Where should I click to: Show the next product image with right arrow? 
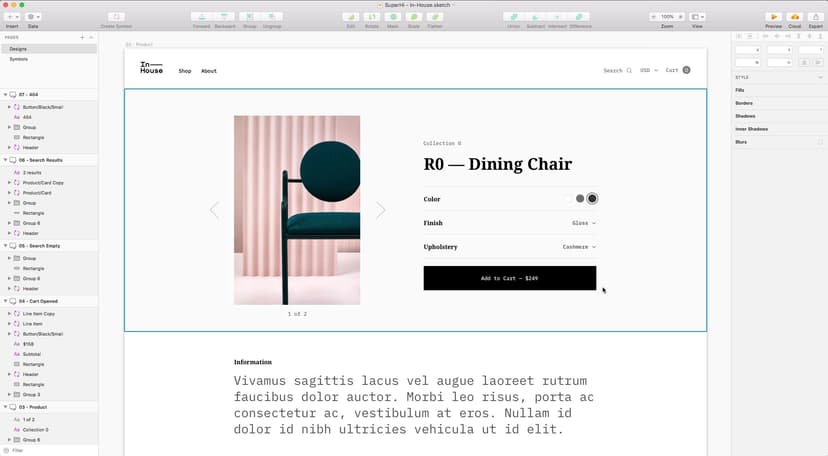(x=380, y=210)
